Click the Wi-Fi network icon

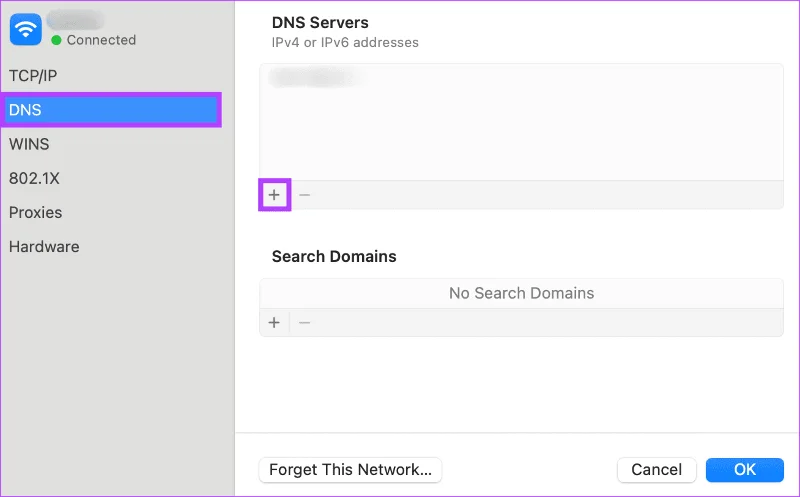pyautogui.click(x=26, y=29)
